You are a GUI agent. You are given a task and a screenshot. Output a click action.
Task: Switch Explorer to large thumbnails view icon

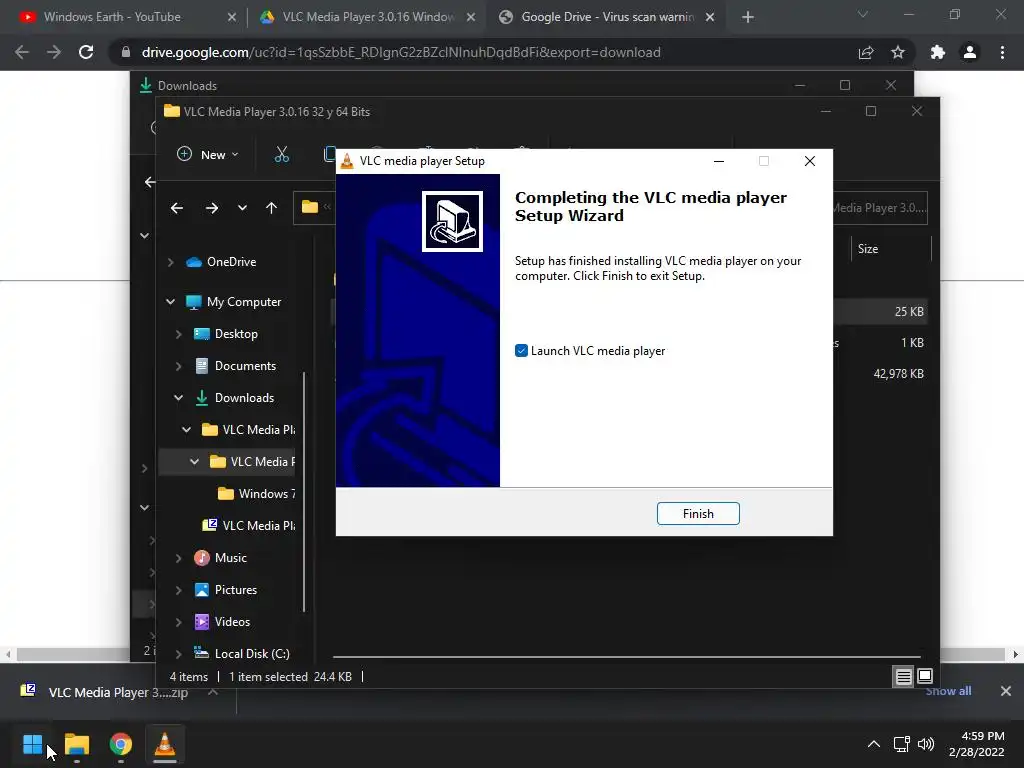pos(925,677)
